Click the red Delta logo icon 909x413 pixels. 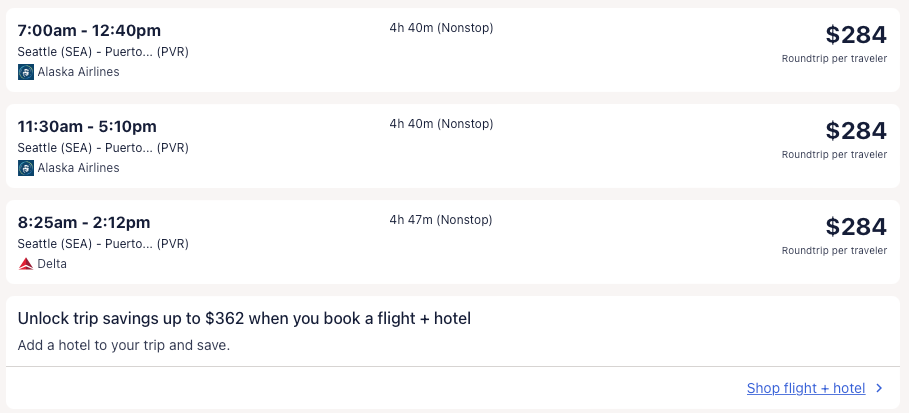[26, 264]
